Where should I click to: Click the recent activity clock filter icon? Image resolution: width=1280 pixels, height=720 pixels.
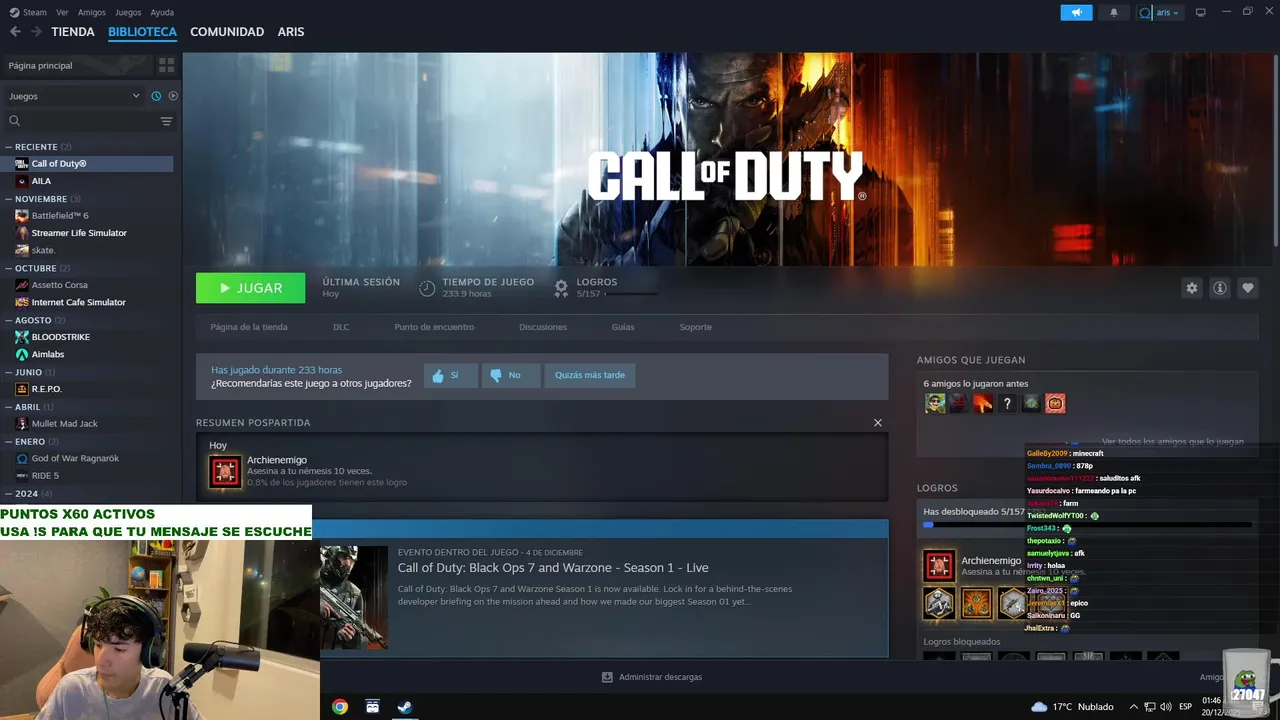[x=156, y=96]
